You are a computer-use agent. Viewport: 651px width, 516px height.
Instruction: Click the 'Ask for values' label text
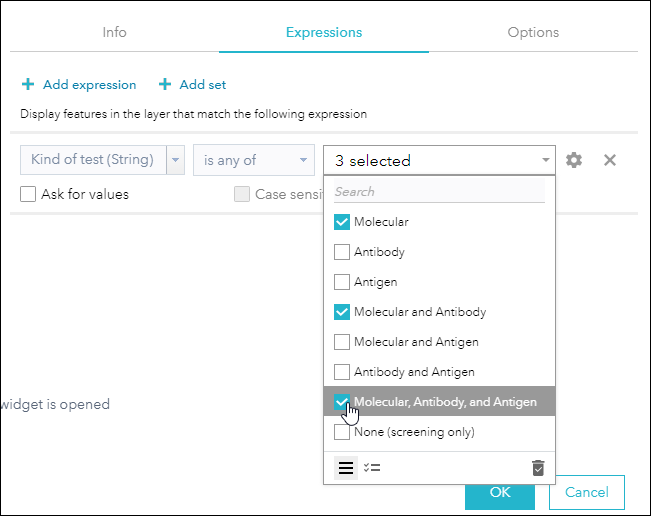[x=85, y=194]
